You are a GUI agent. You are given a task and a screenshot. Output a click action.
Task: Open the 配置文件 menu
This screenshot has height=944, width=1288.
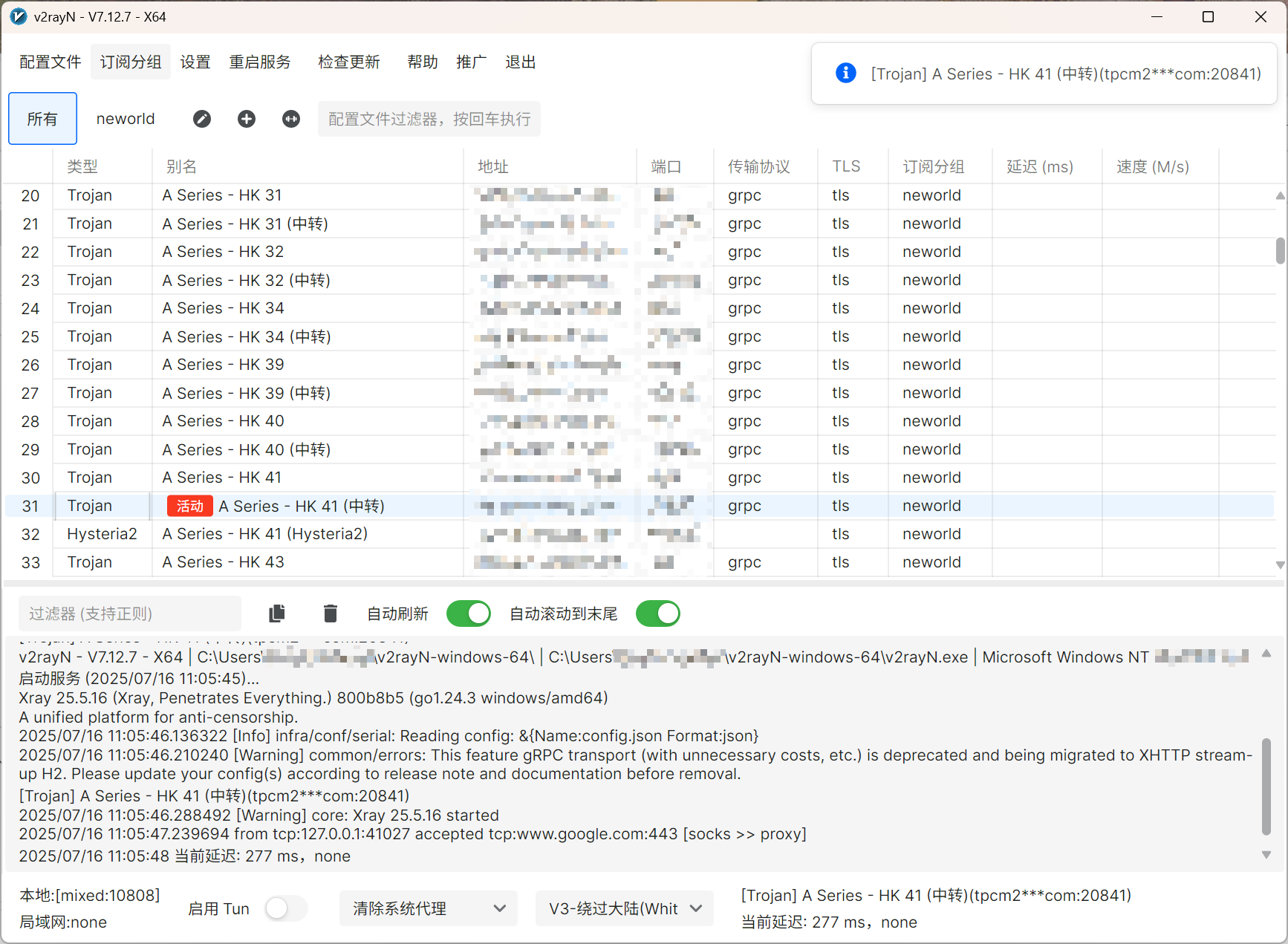[50, 62]
